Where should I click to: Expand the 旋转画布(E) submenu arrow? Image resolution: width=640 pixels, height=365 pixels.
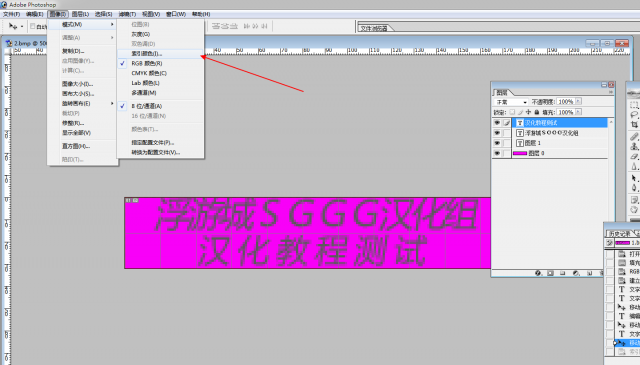click(112, 103)
